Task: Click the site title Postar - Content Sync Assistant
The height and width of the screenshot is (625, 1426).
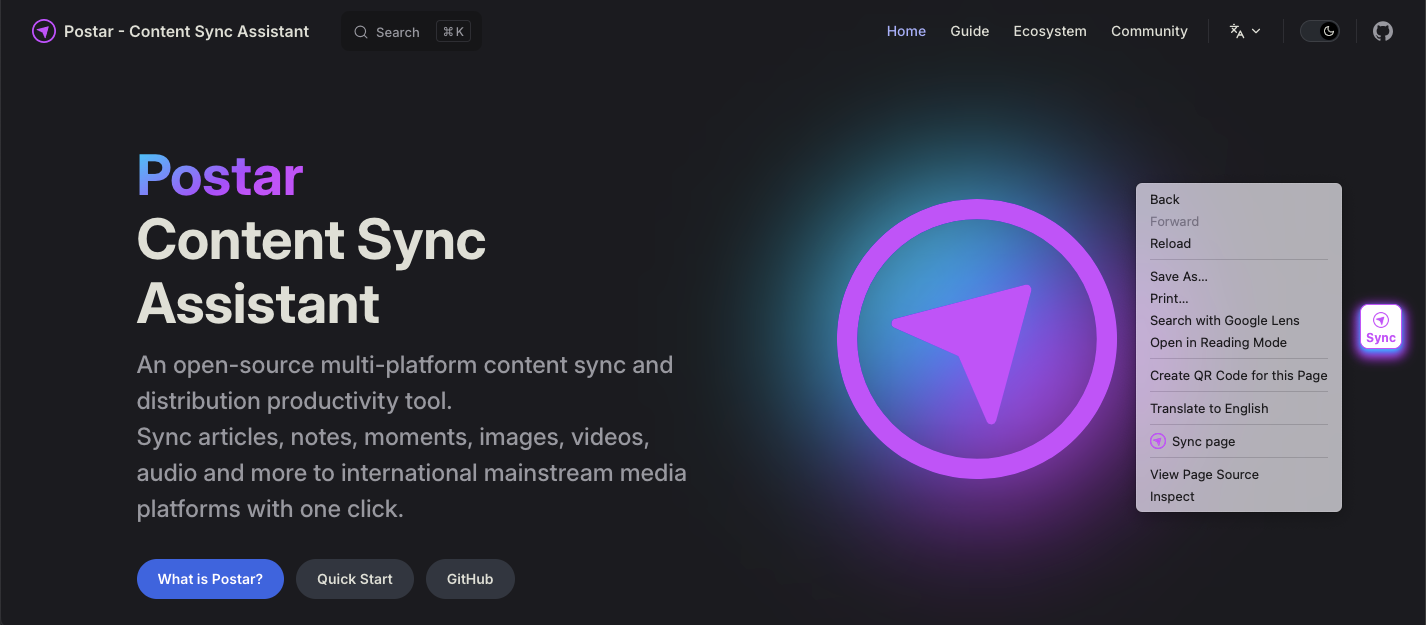Action: (x=186, y=31)
